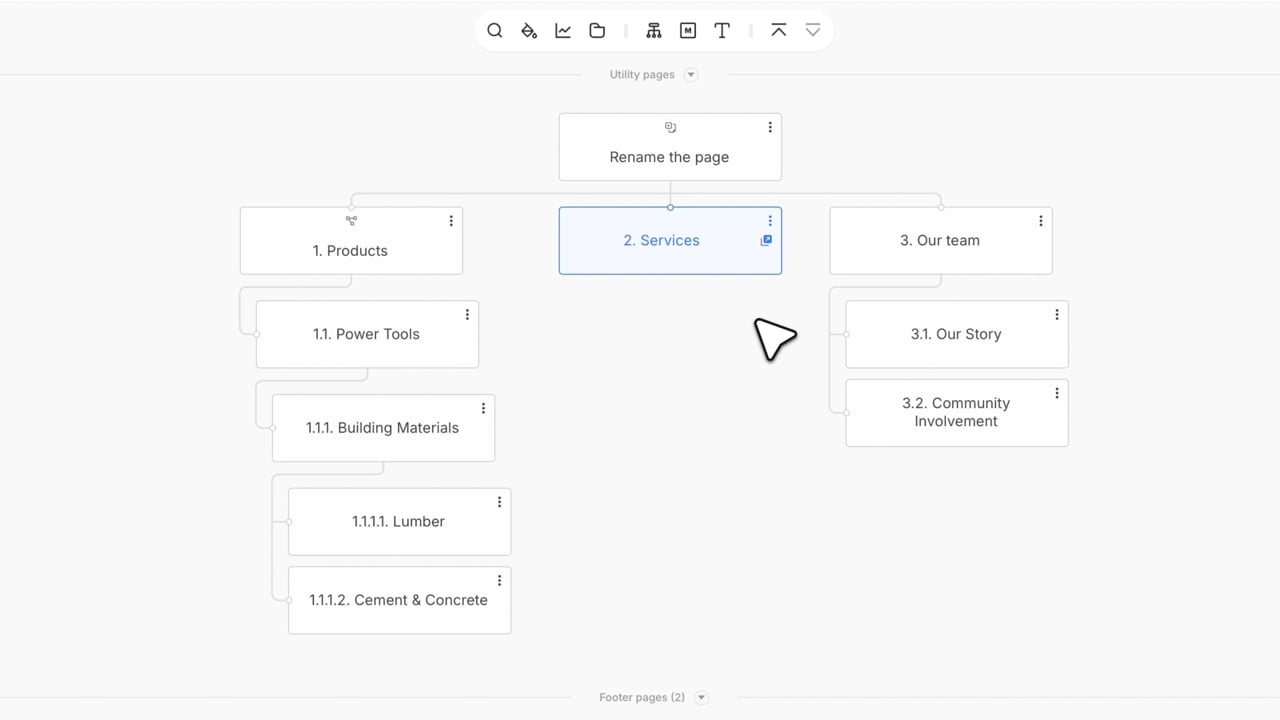Screen dimensions: 1280x720
Task: Select the Text tool icon
Action: click(x=722, y=31)
